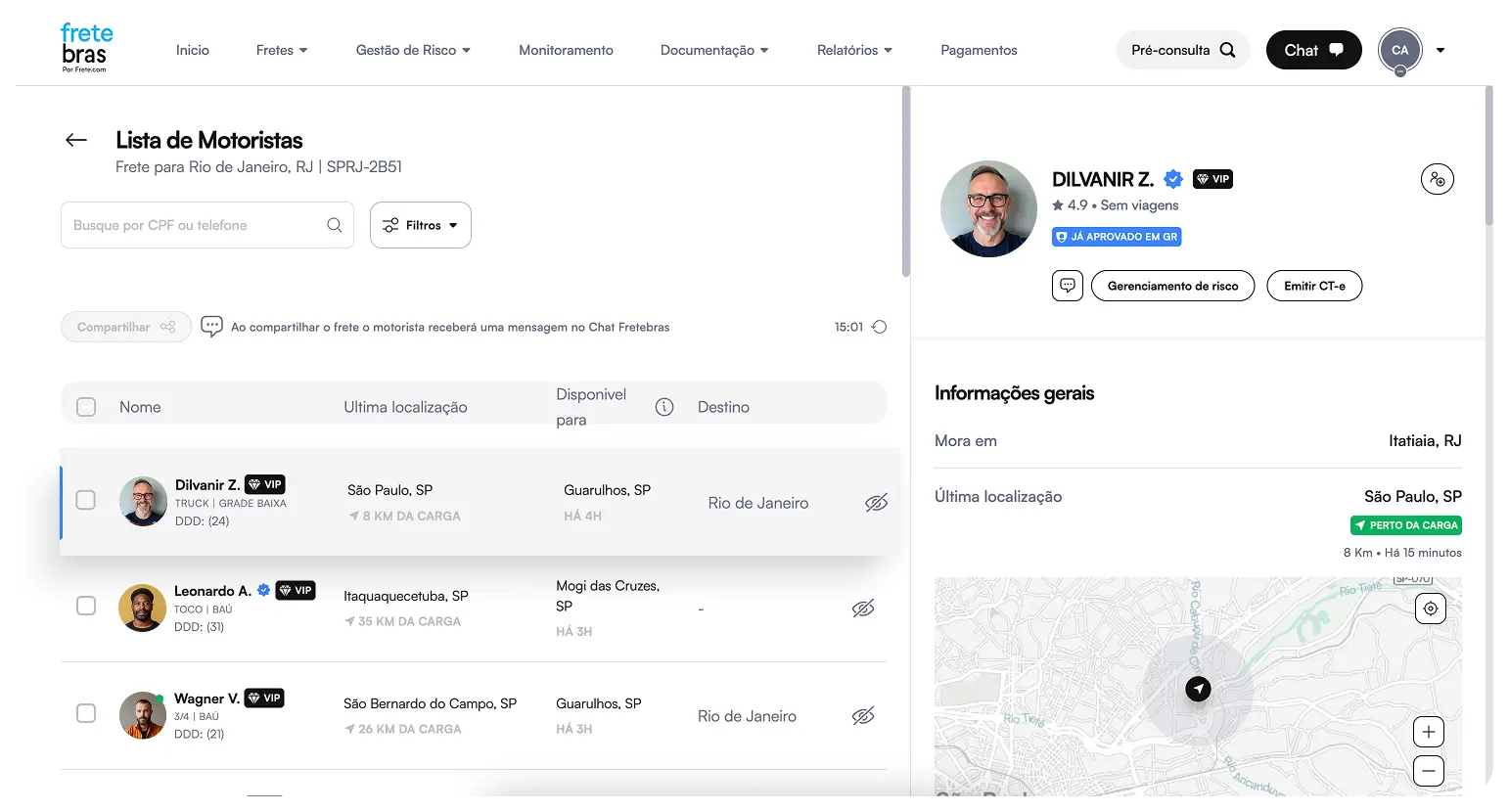Open the chat message icon in Dilvanir's profile
Screen dimensions: 1509x812
pyautogui.click(x=1068, y=286)
